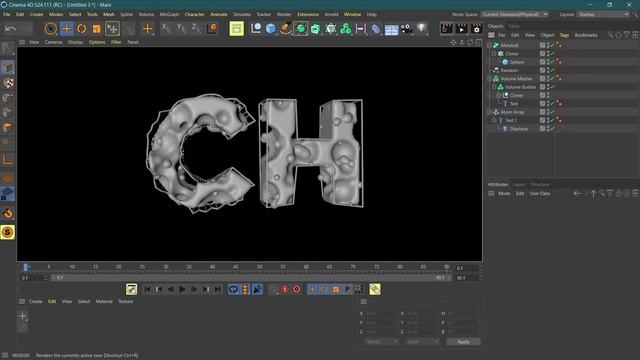Collapse the Metaball tree node

coord(490,45)
